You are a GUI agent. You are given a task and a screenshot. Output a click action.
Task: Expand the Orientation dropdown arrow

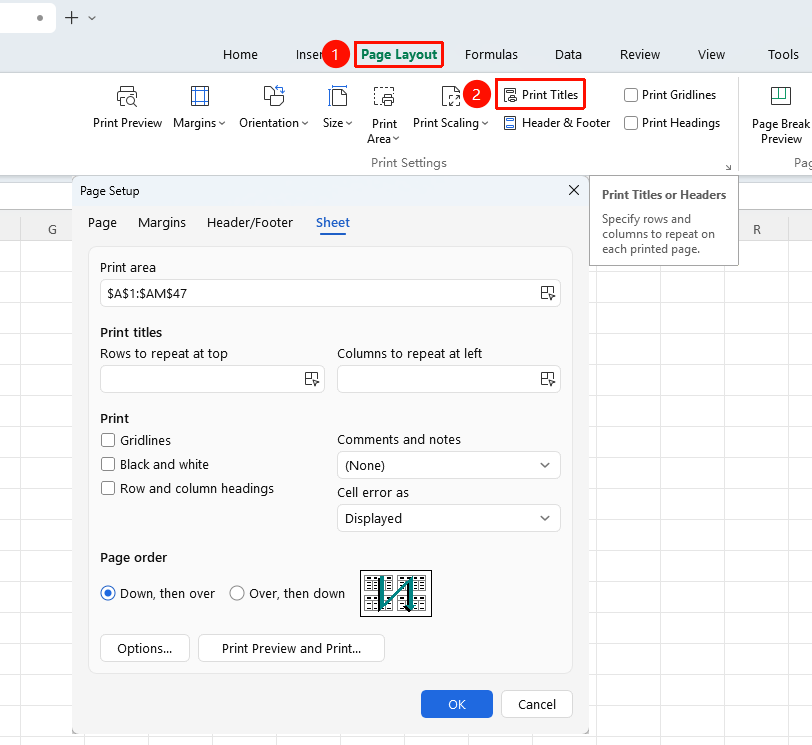coord(305,123)
